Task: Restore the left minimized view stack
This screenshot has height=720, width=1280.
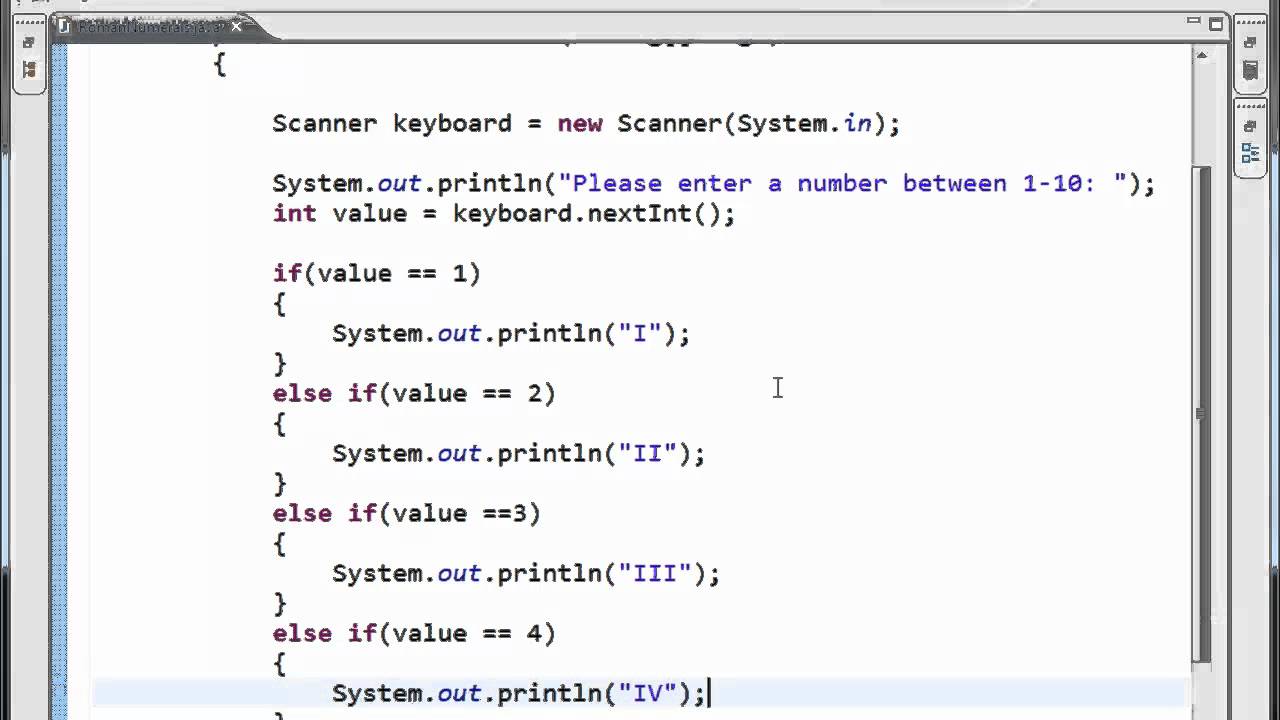Action: click(x=28, y=43)
